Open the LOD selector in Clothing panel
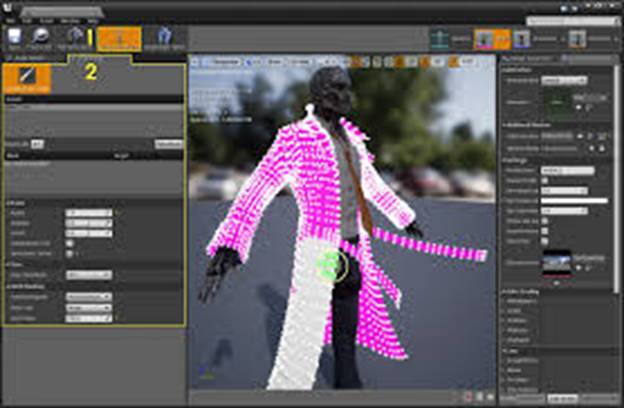 tap(37, 144)
